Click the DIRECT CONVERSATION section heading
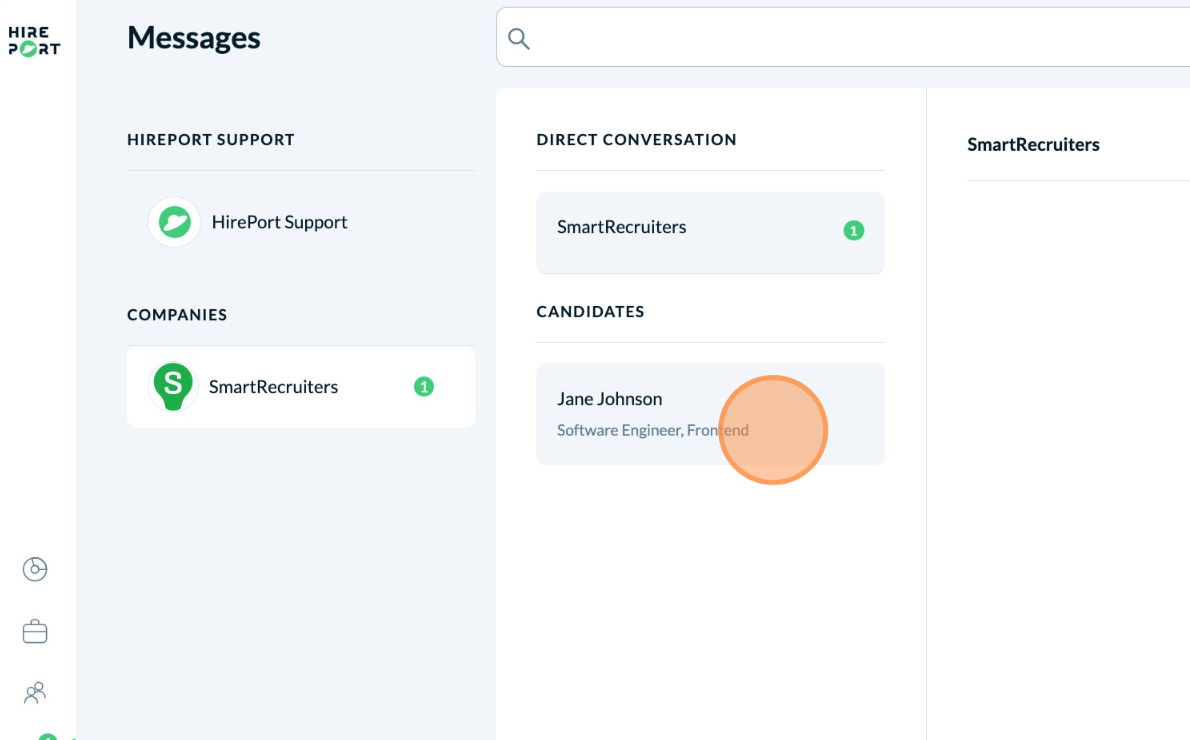 point(636,140)
